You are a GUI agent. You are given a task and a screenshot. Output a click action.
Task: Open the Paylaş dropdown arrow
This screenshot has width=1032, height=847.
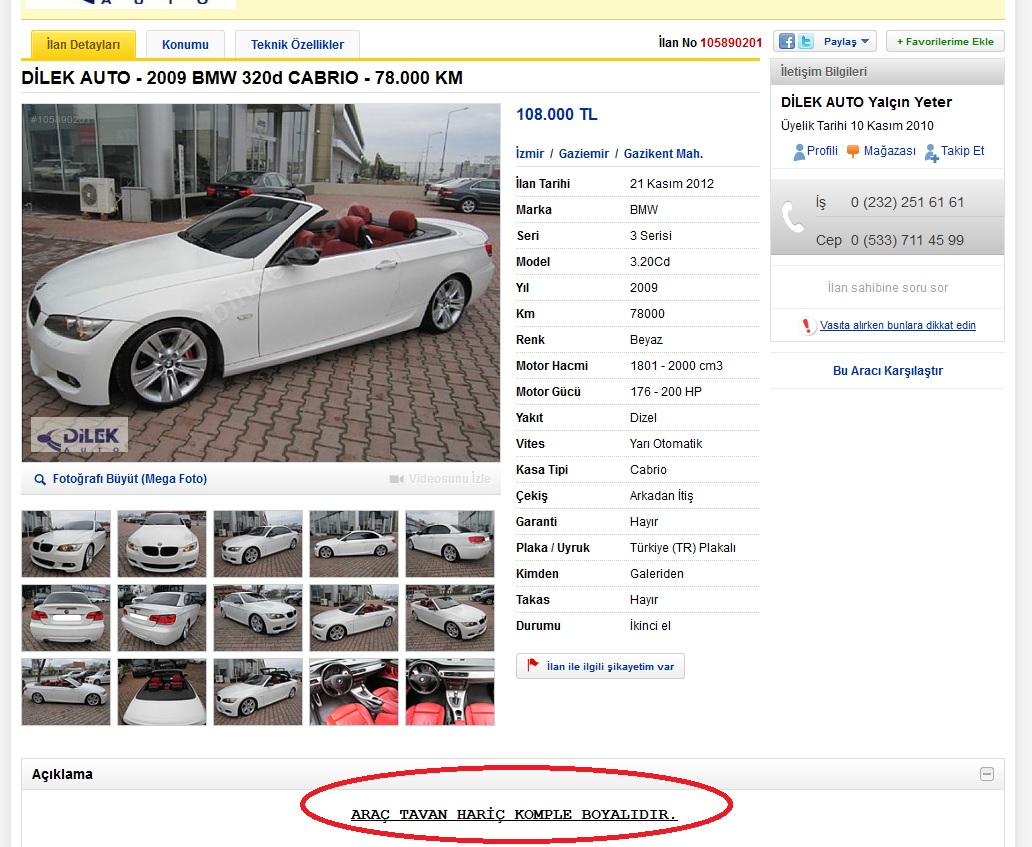(x=865, y=41)
